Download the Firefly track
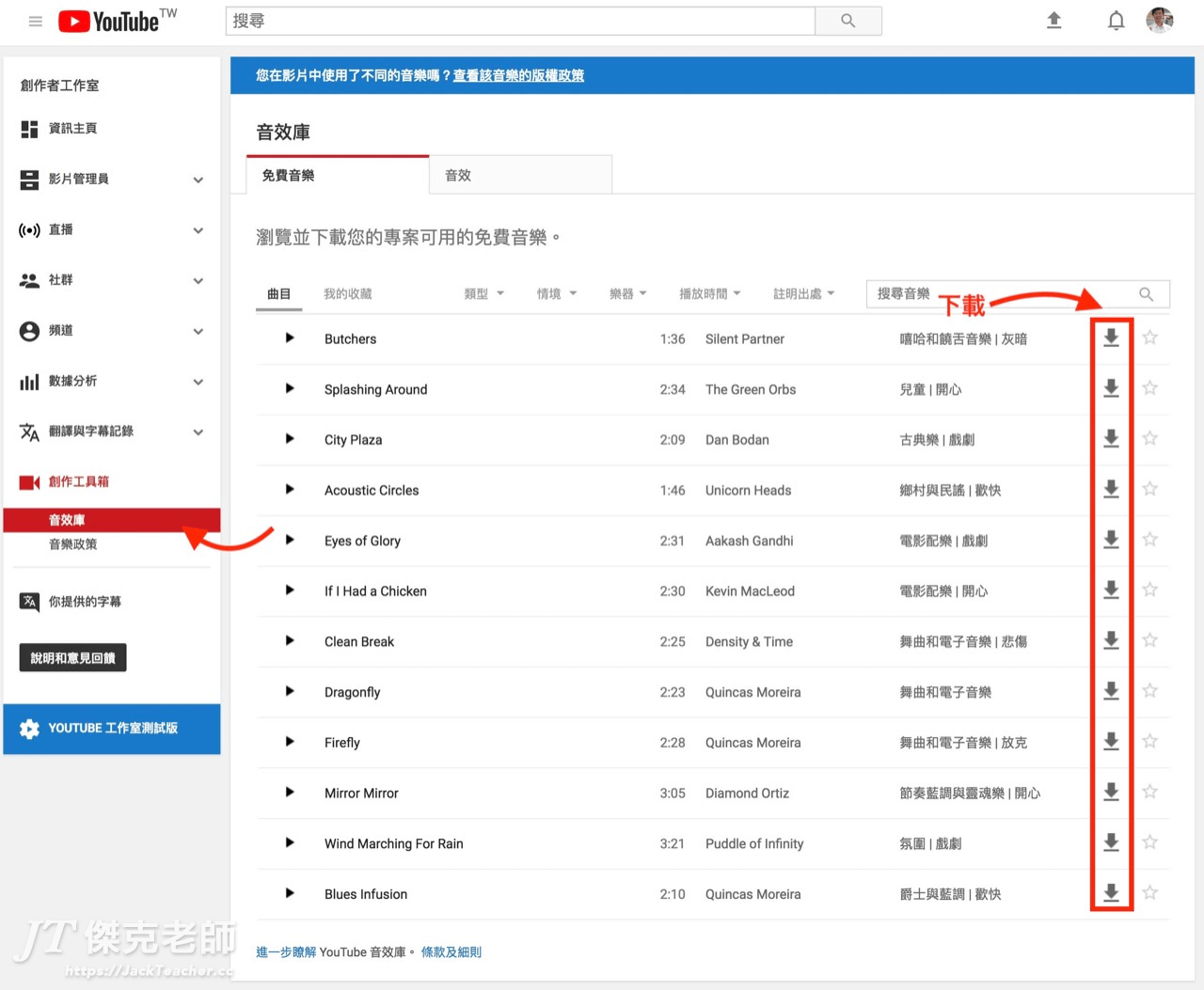This screenshot has width=1204, height=990. tap(1111, 742)
